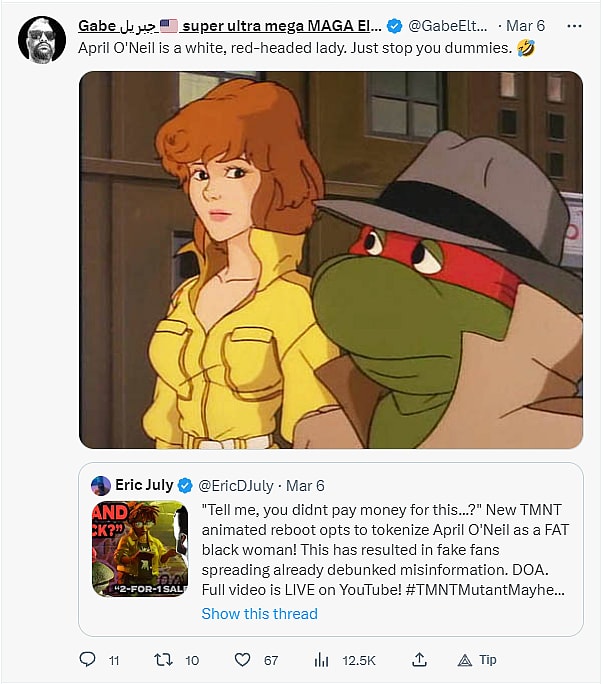Click the @GabeElt handle

pyautogui.click(x=449, y=25)
